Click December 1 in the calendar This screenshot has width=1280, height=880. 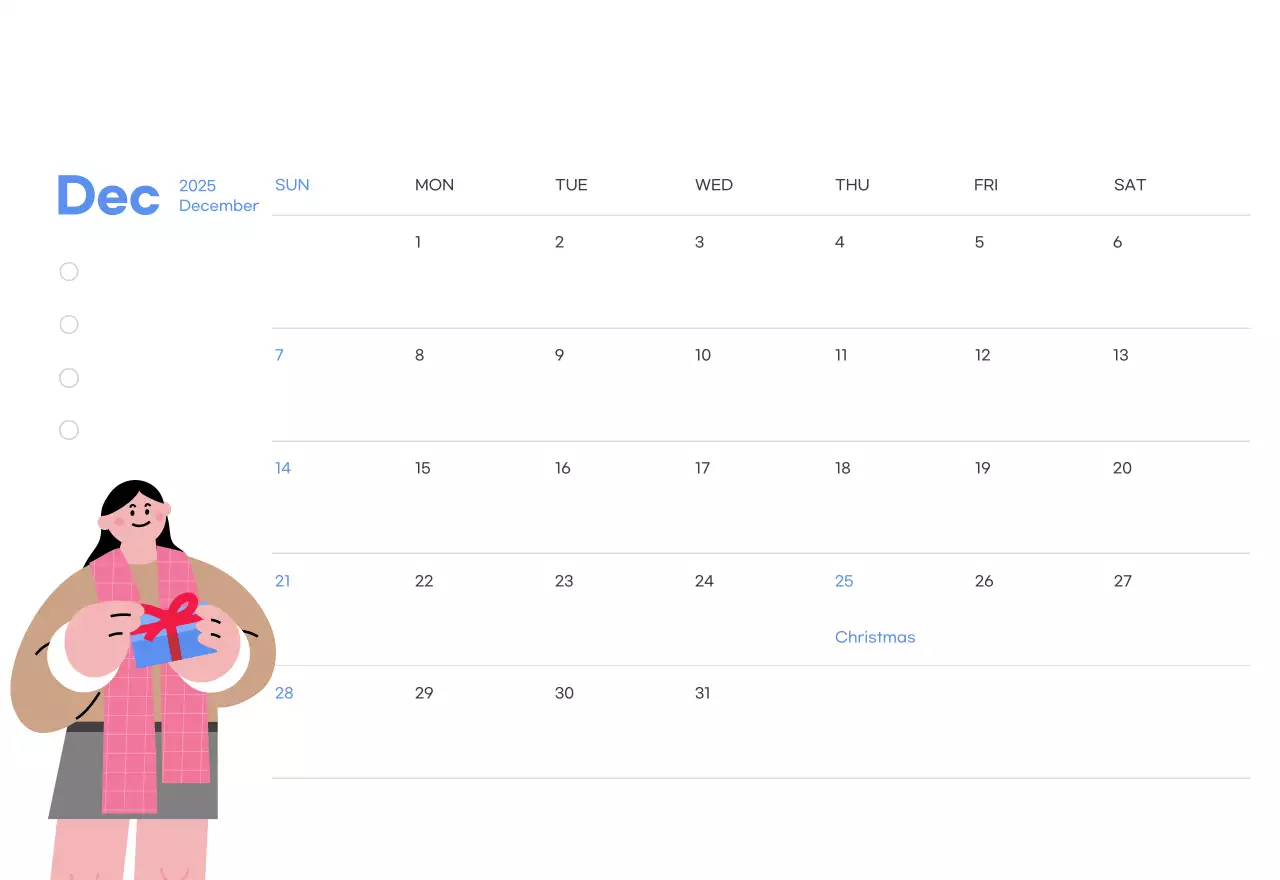418,242
